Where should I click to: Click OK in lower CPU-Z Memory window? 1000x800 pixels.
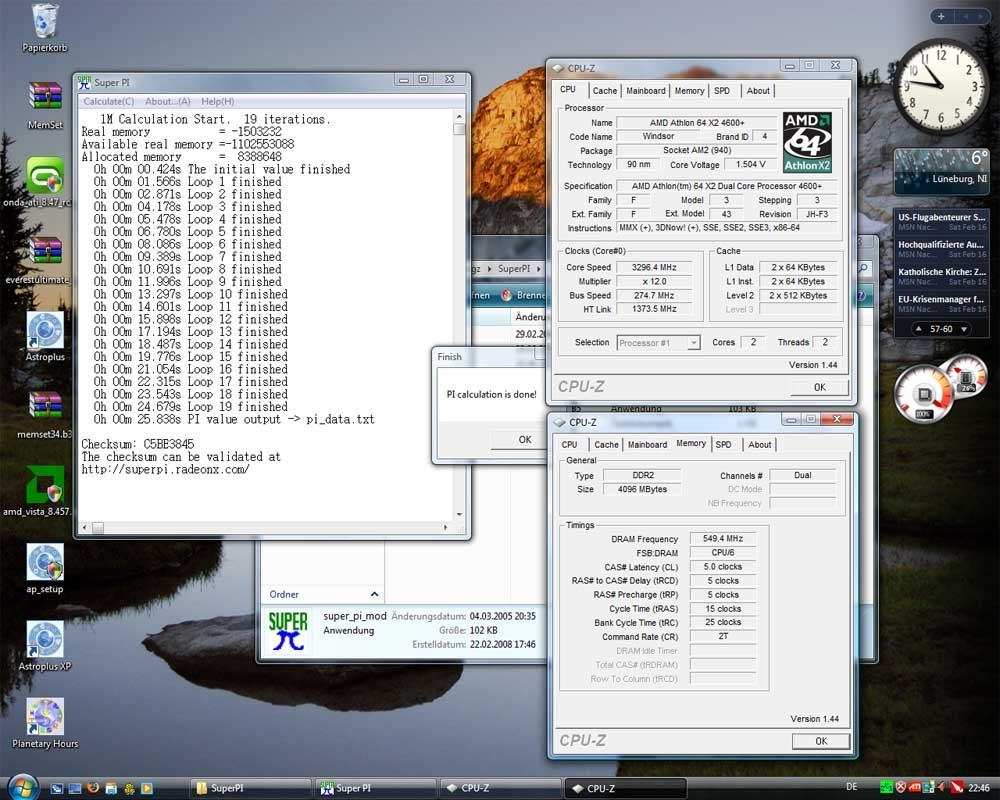821,741
